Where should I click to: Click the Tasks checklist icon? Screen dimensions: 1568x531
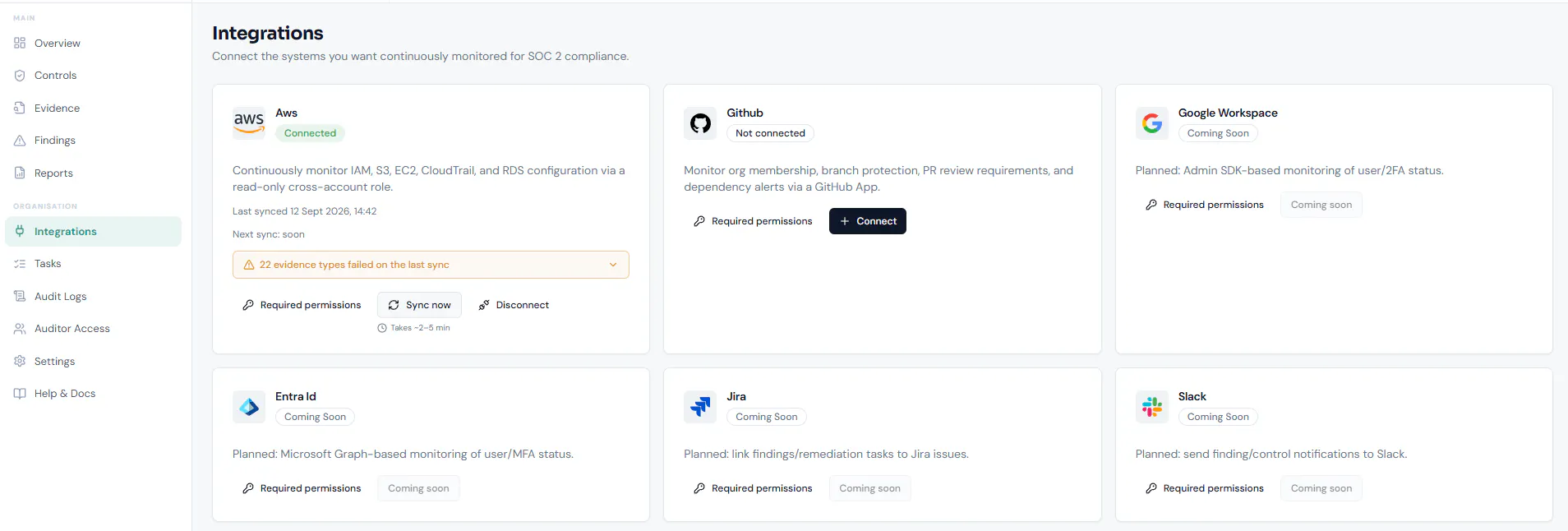pos(20,264)
